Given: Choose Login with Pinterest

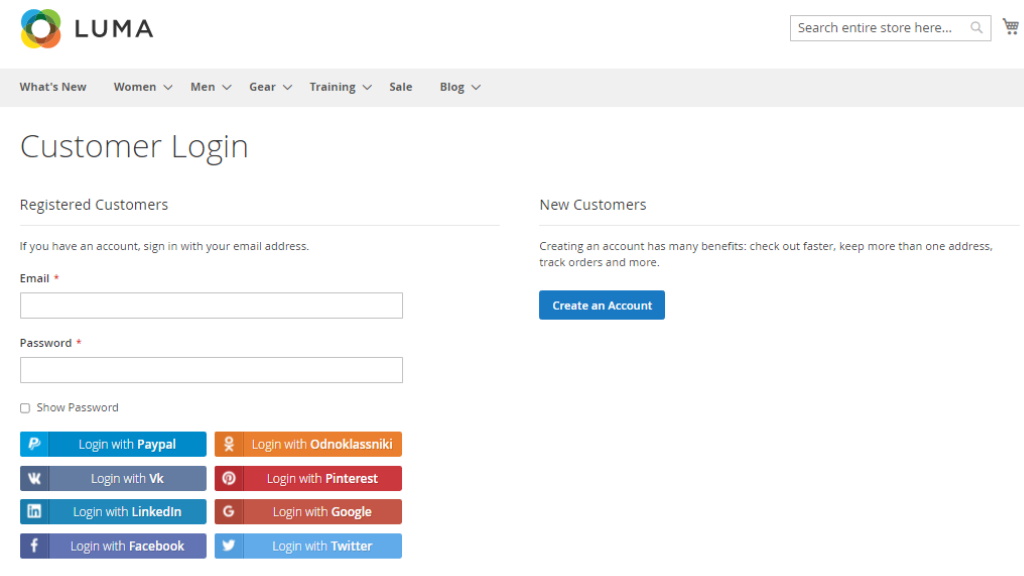Looking at the screenshot, I should pyautogui.click(x=308, y=478).
